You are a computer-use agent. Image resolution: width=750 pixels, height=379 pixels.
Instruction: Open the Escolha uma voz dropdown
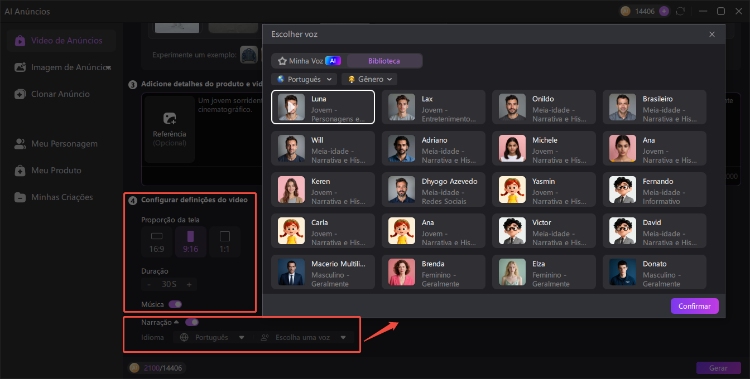[x=303, y=337]
